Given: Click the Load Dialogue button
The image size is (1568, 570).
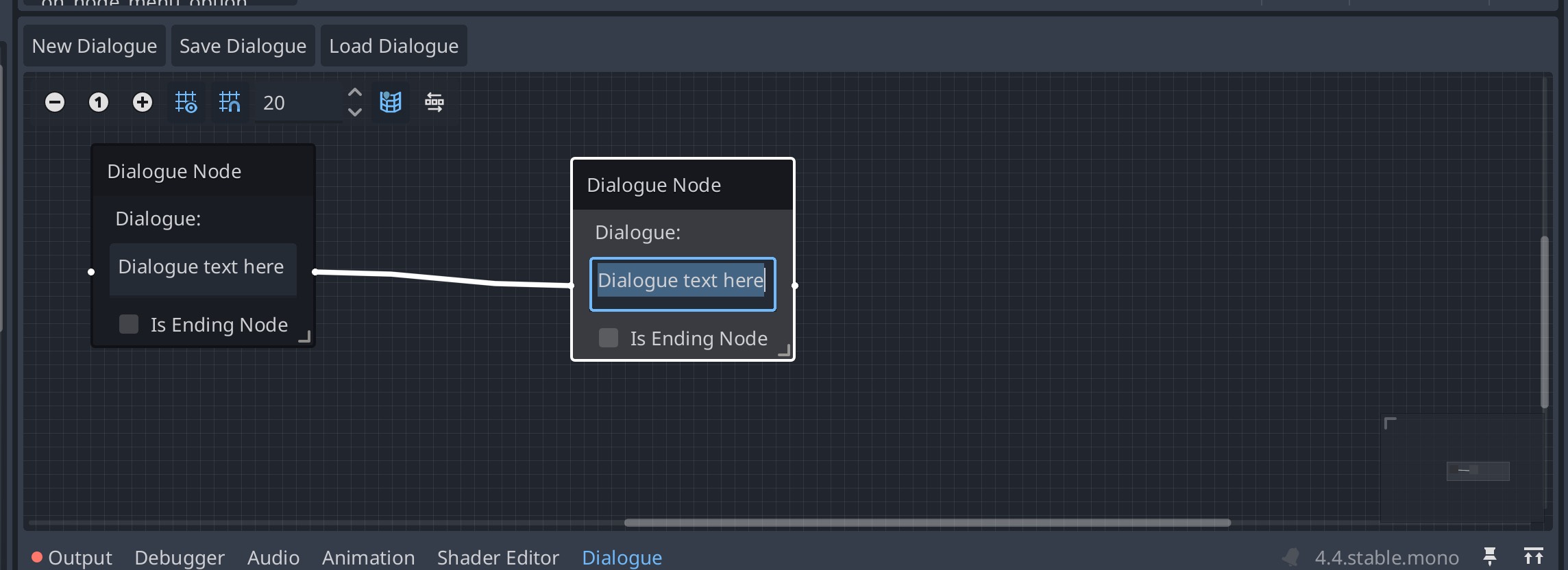Looking at the screenshot, I should [393, 46].
